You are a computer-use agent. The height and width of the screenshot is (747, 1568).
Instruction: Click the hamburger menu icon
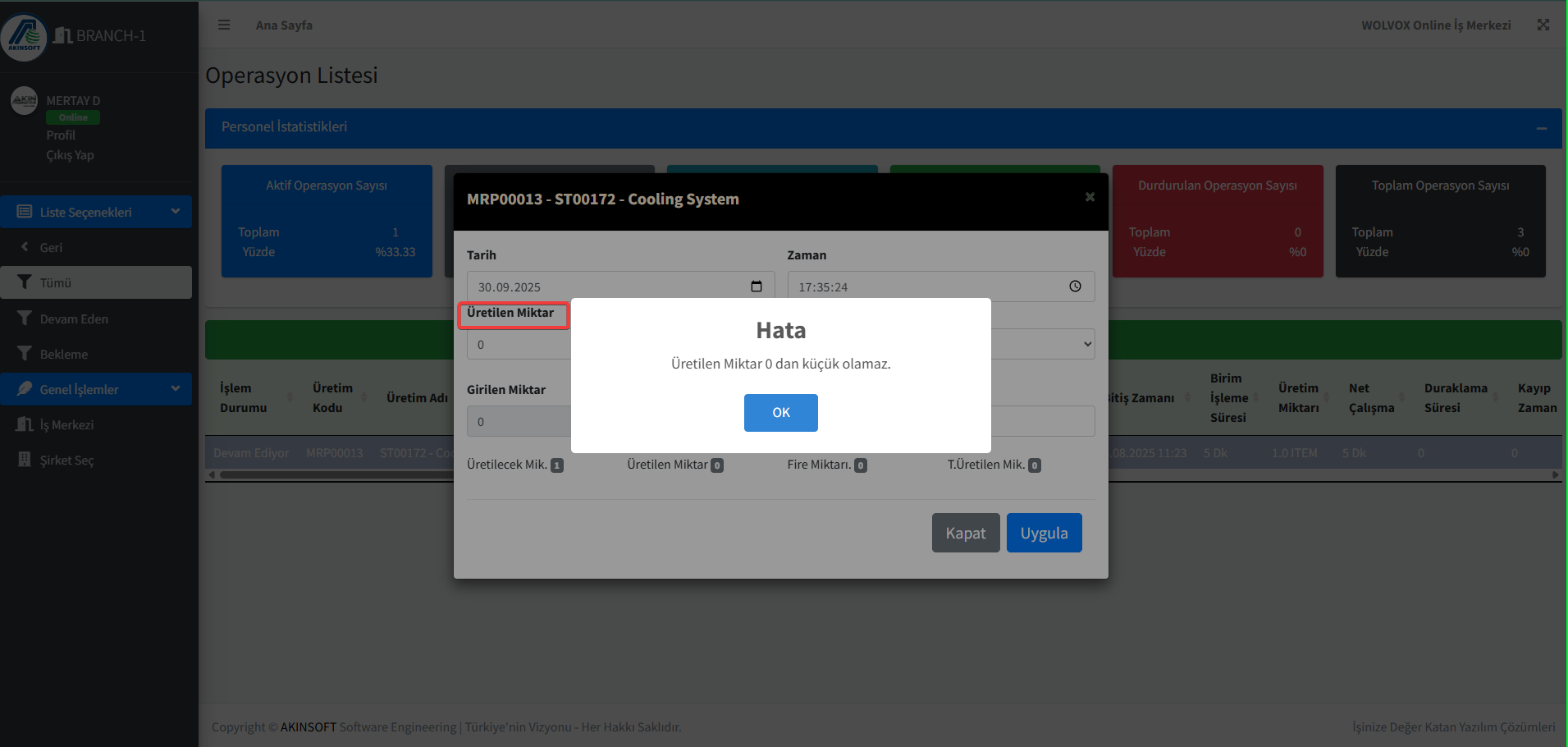(x=223, y=25)
